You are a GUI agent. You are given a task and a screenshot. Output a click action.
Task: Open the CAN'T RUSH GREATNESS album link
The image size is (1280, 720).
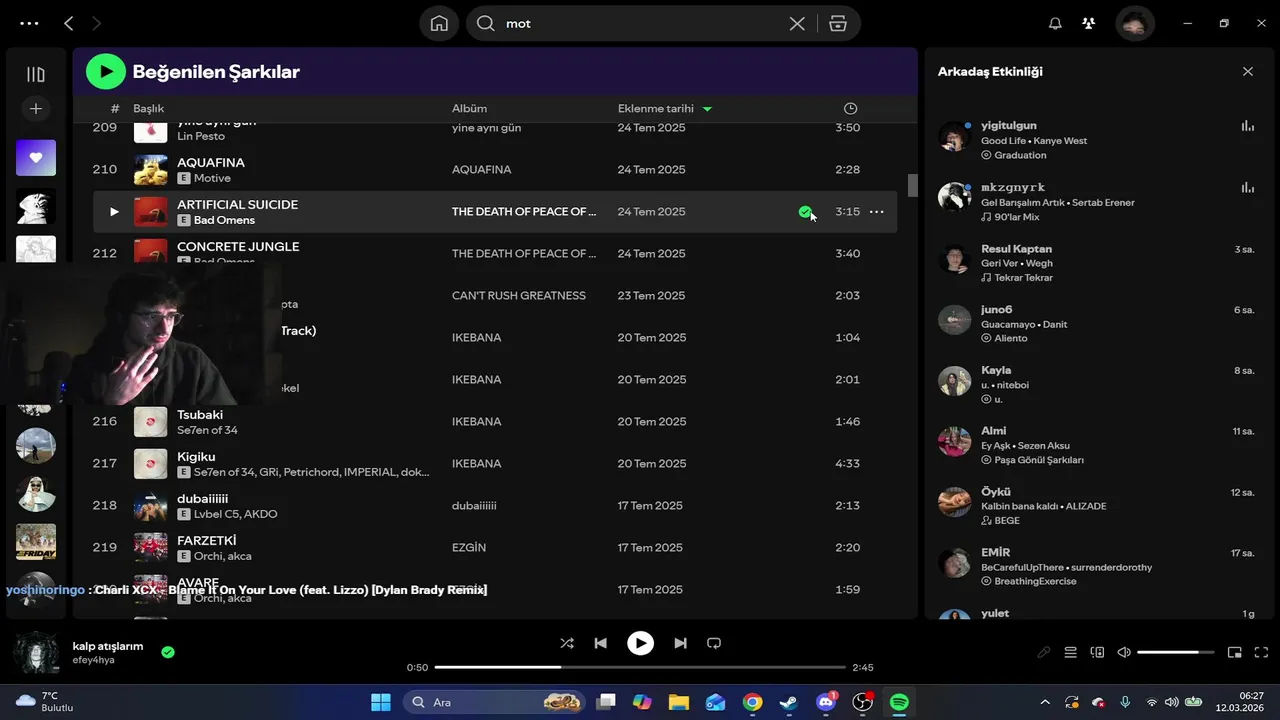tap(519, 296)
